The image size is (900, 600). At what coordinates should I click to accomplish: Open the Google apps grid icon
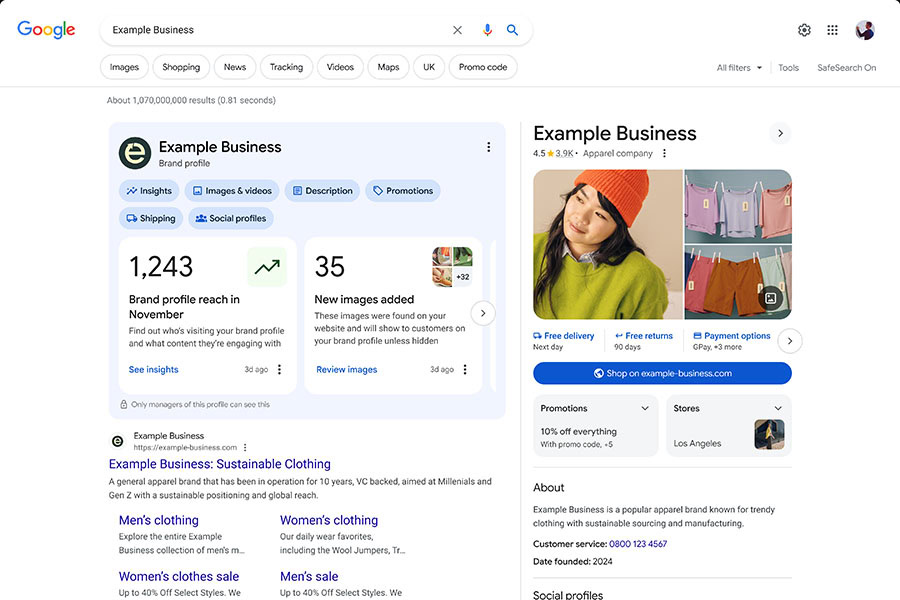coord(832,30)
